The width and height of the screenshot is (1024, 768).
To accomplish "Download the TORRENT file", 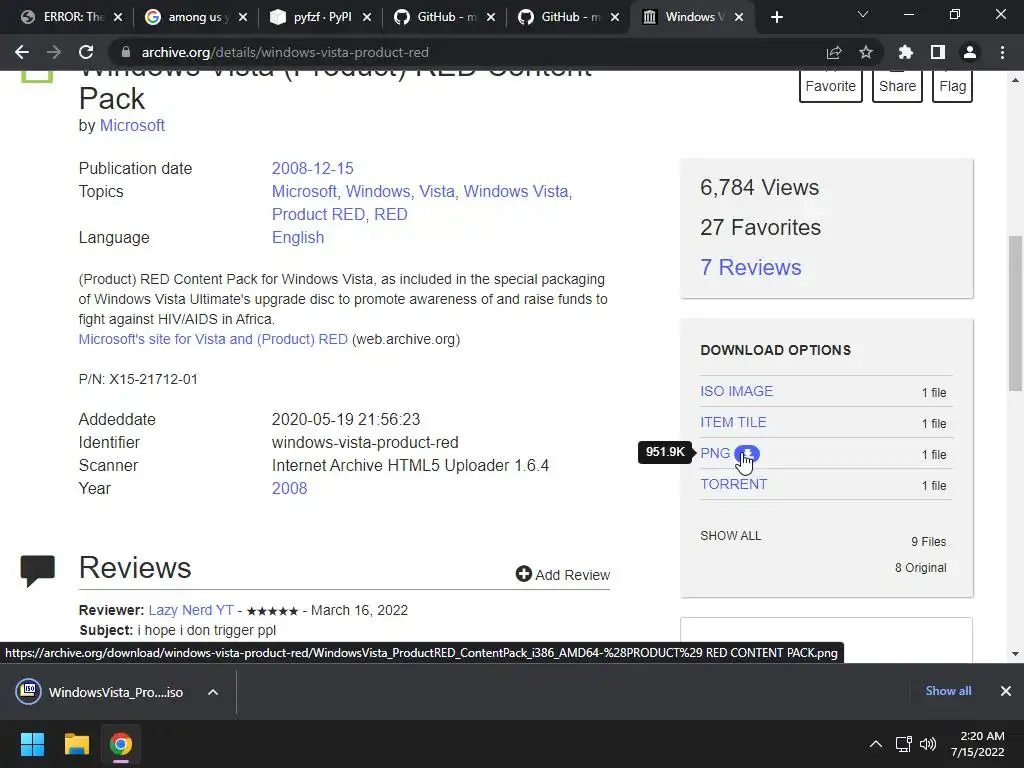I will [x=733, y=484].
